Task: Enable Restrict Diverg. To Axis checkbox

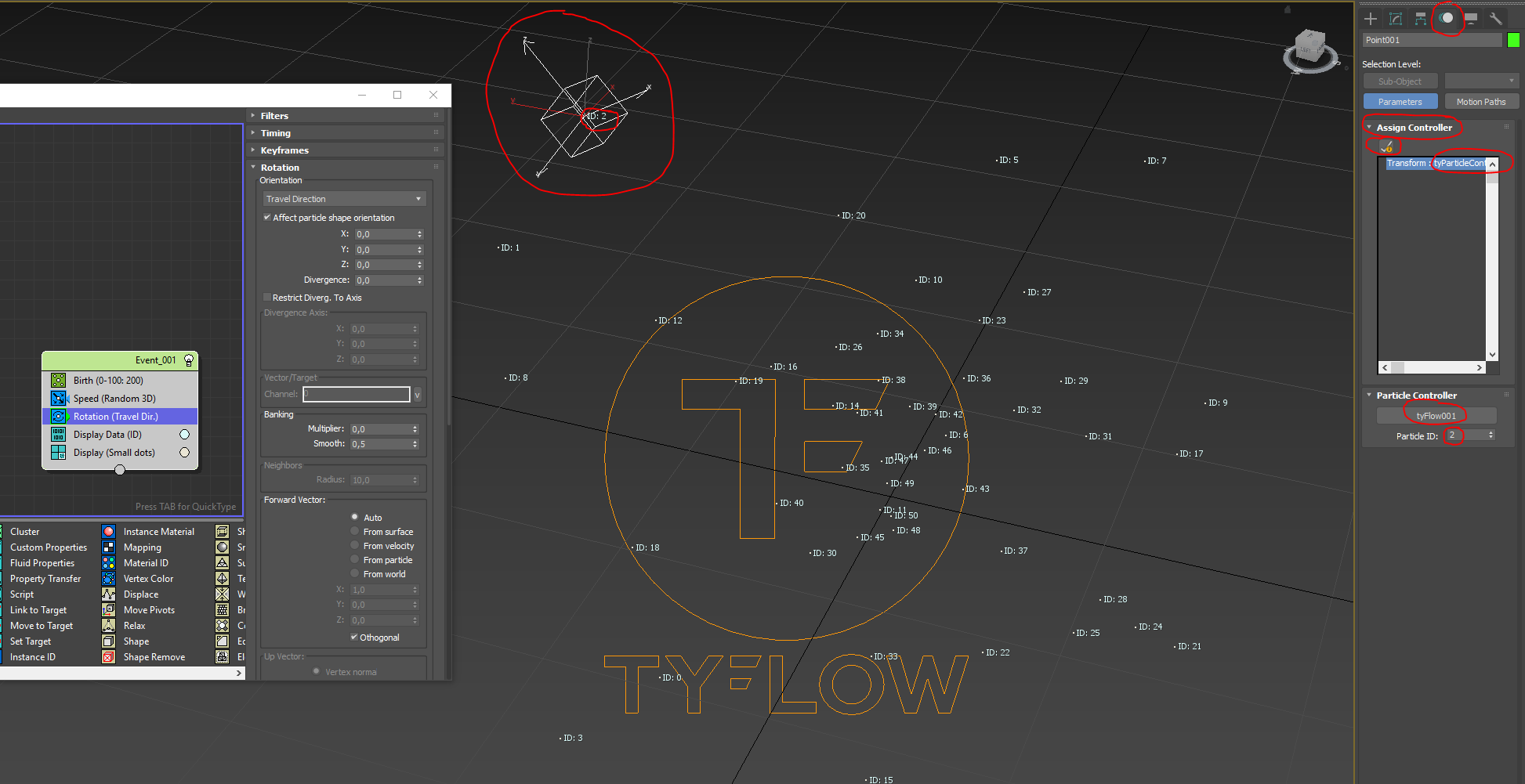Action: (x=267, y=298)
